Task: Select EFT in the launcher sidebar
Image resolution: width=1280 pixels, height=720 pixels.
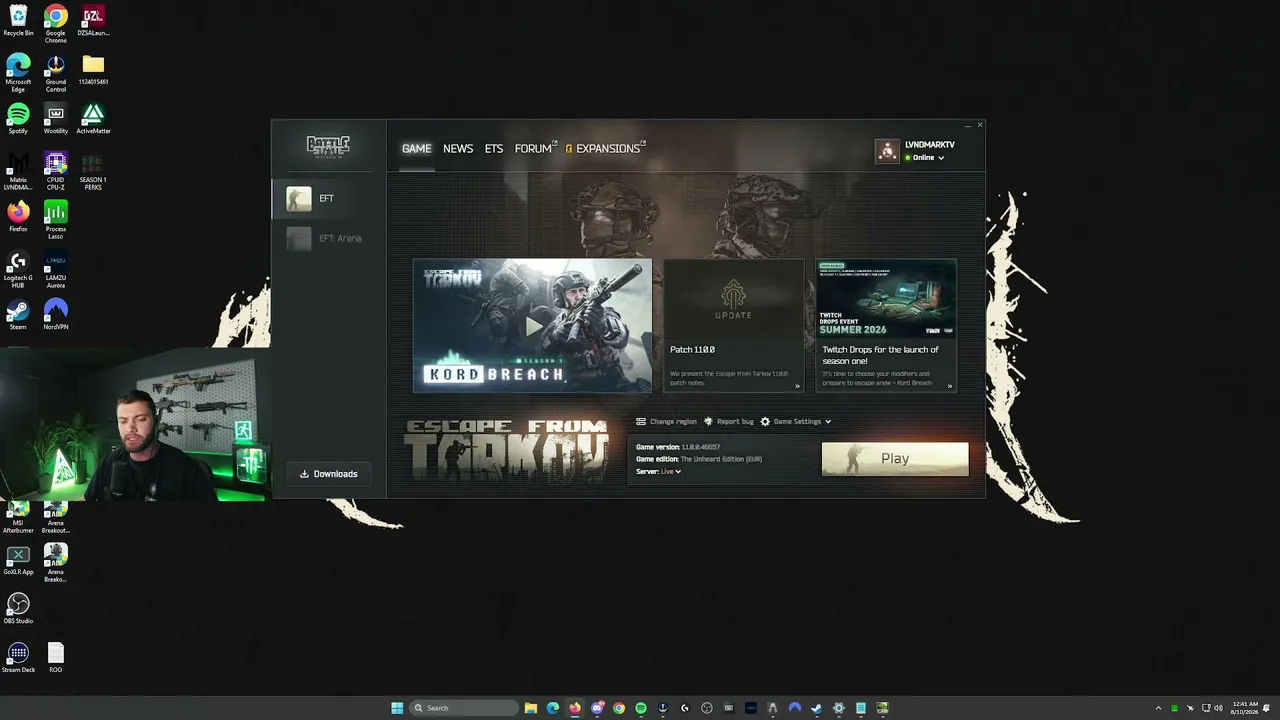Action: [x=329, y=198]
